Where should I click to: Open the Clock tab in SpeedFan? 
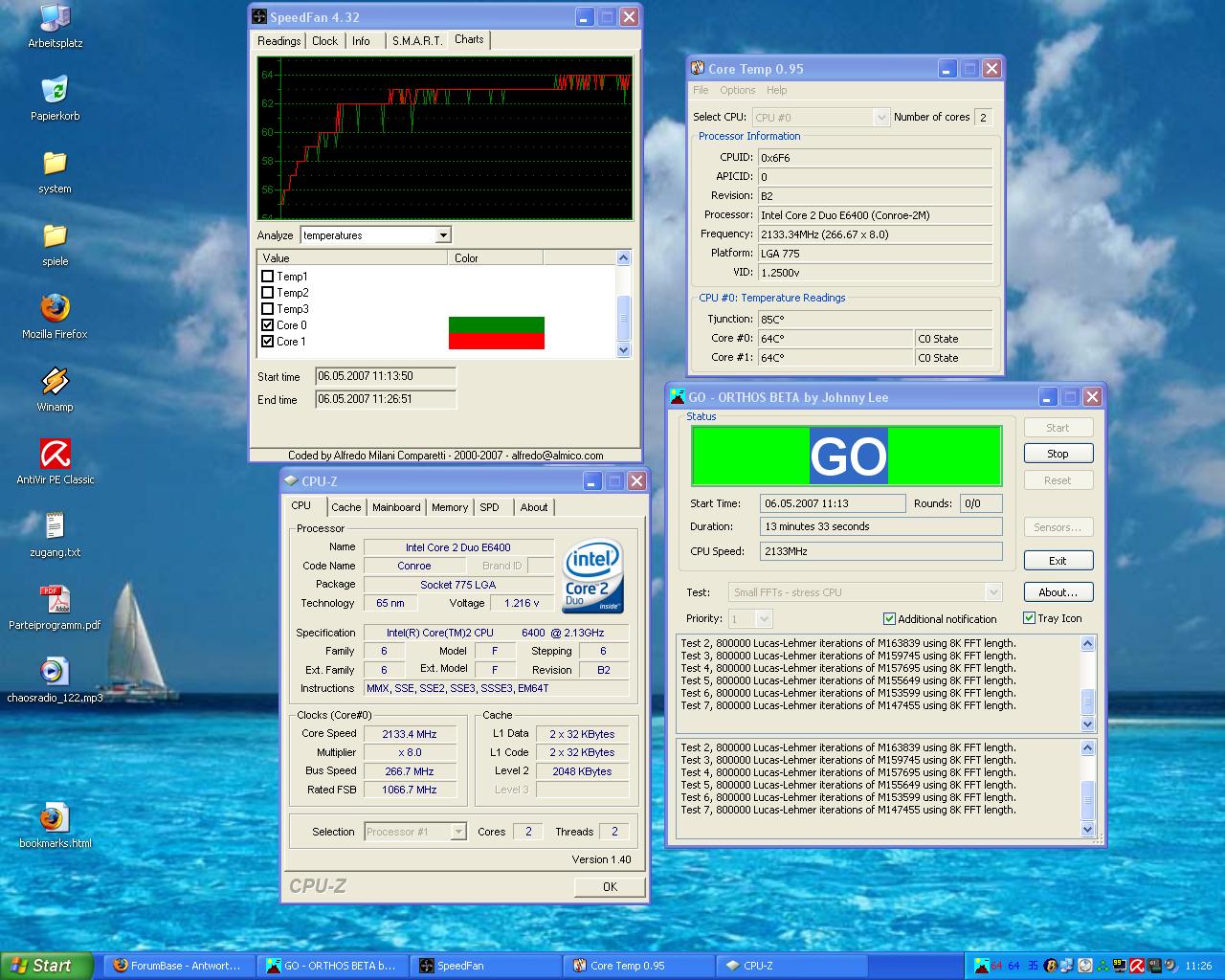tap(324, 41)
